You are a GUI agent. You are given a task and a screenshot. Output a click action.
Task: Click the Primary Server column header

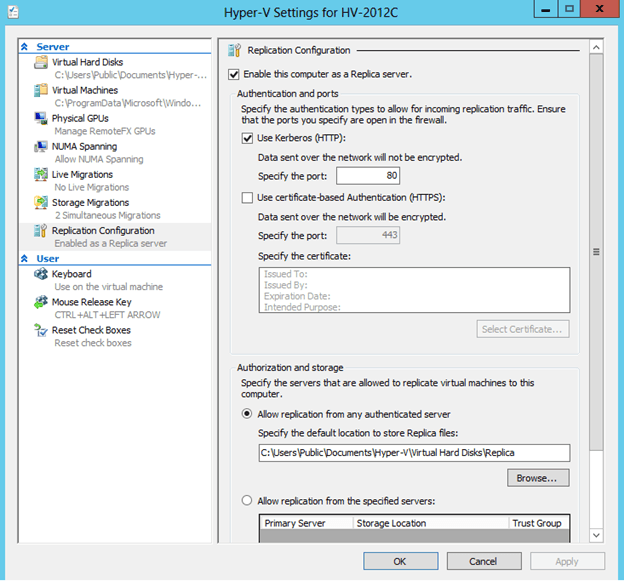(306, 523)
